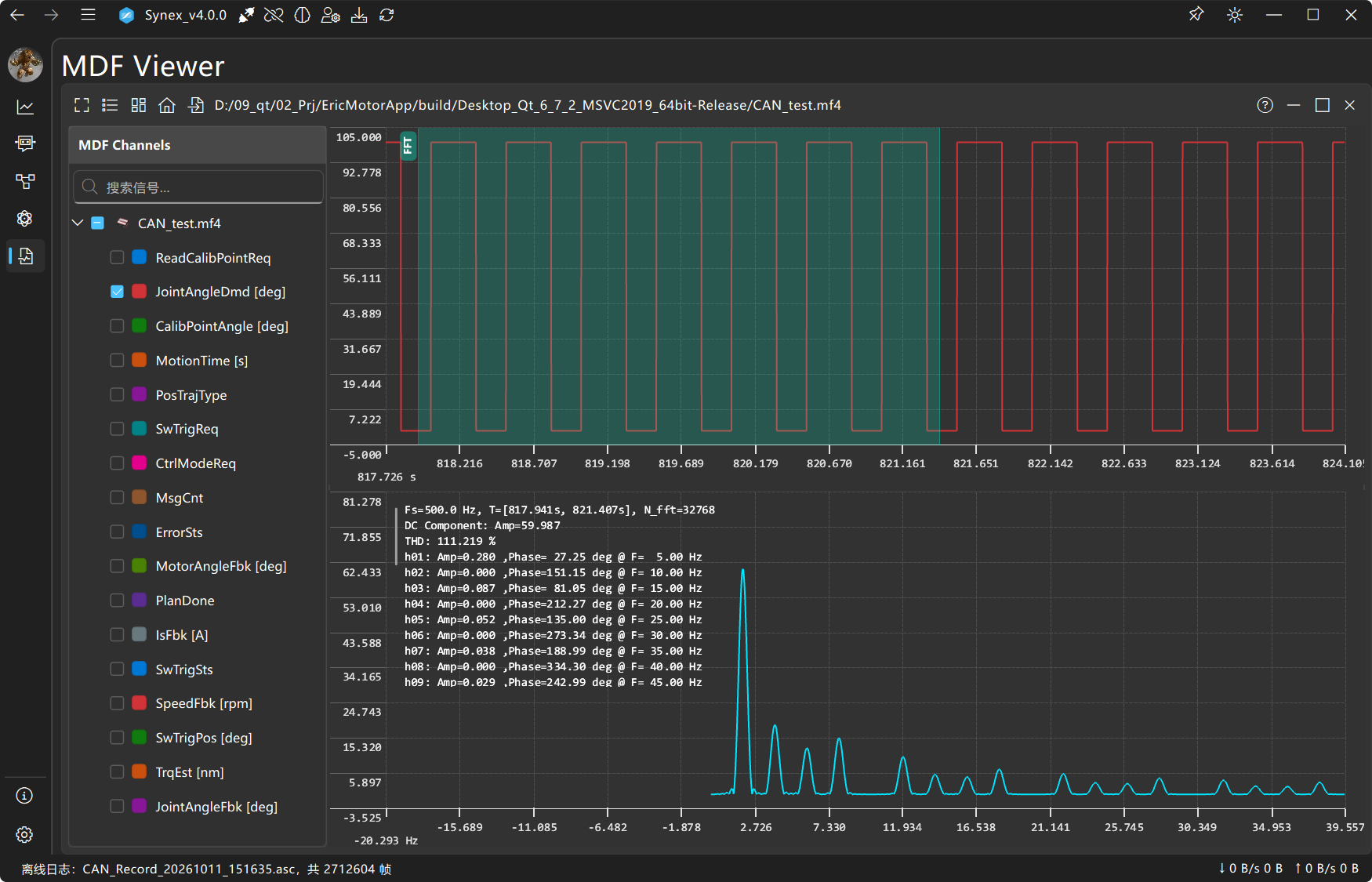Click the refresh icon in title bar
The height and width of the screenshot is (882, 1372).
[x=387, y=15]
